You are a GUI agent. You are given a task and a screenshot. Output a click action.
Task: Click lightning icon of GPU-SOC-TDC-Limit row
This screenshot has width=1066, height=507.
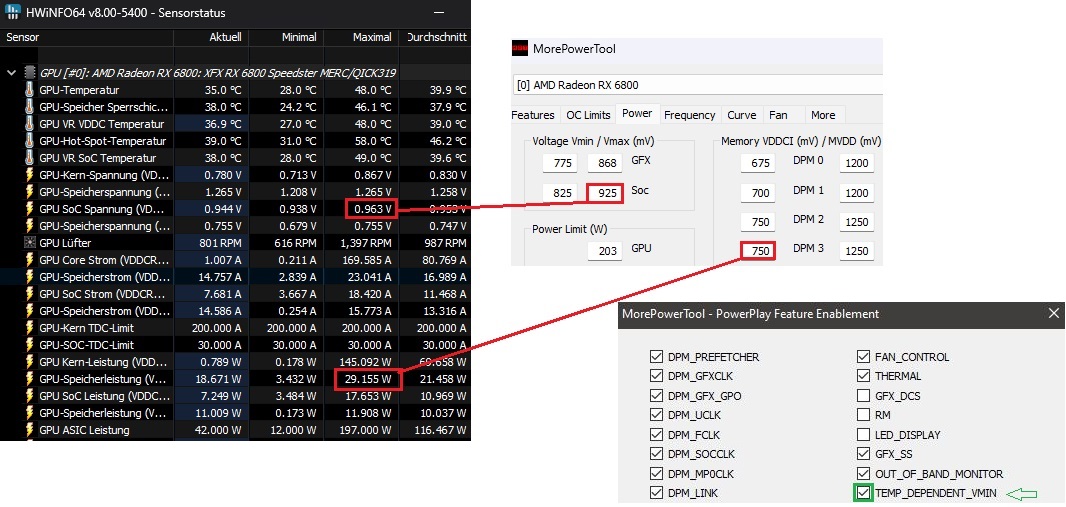(x=30, y=345)
